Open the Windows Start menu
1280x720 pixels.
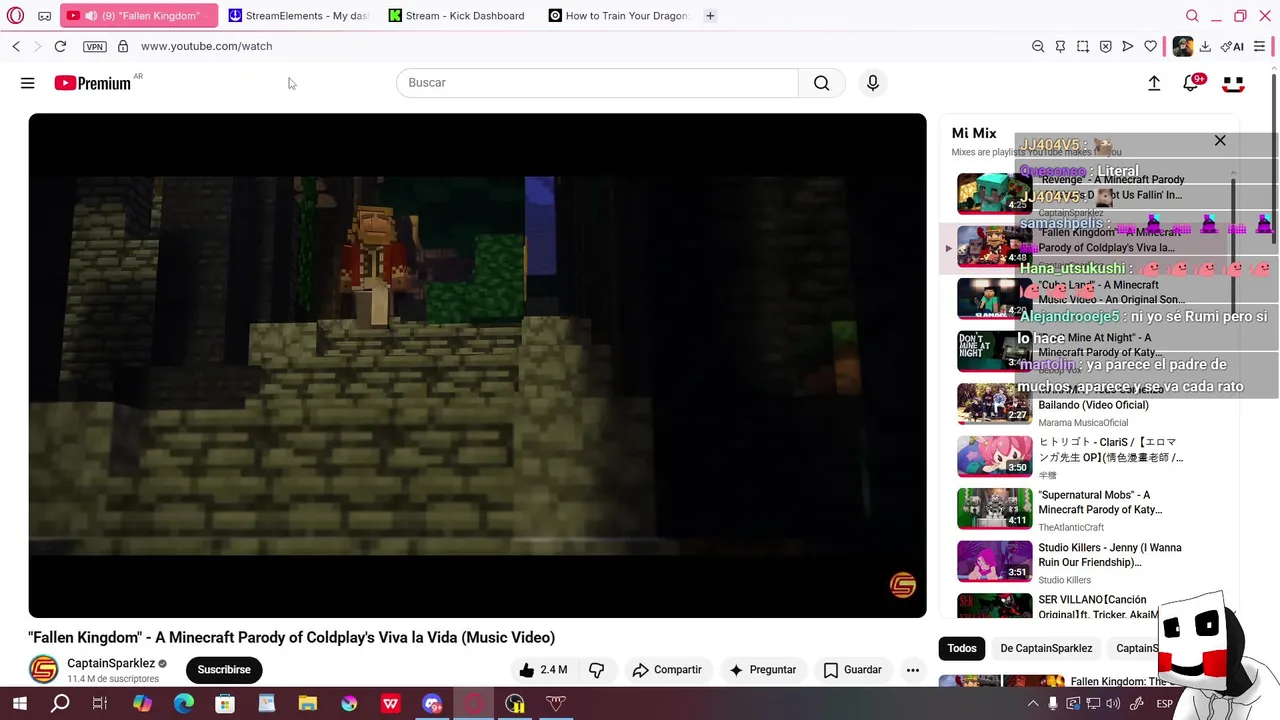coord(19,704)
